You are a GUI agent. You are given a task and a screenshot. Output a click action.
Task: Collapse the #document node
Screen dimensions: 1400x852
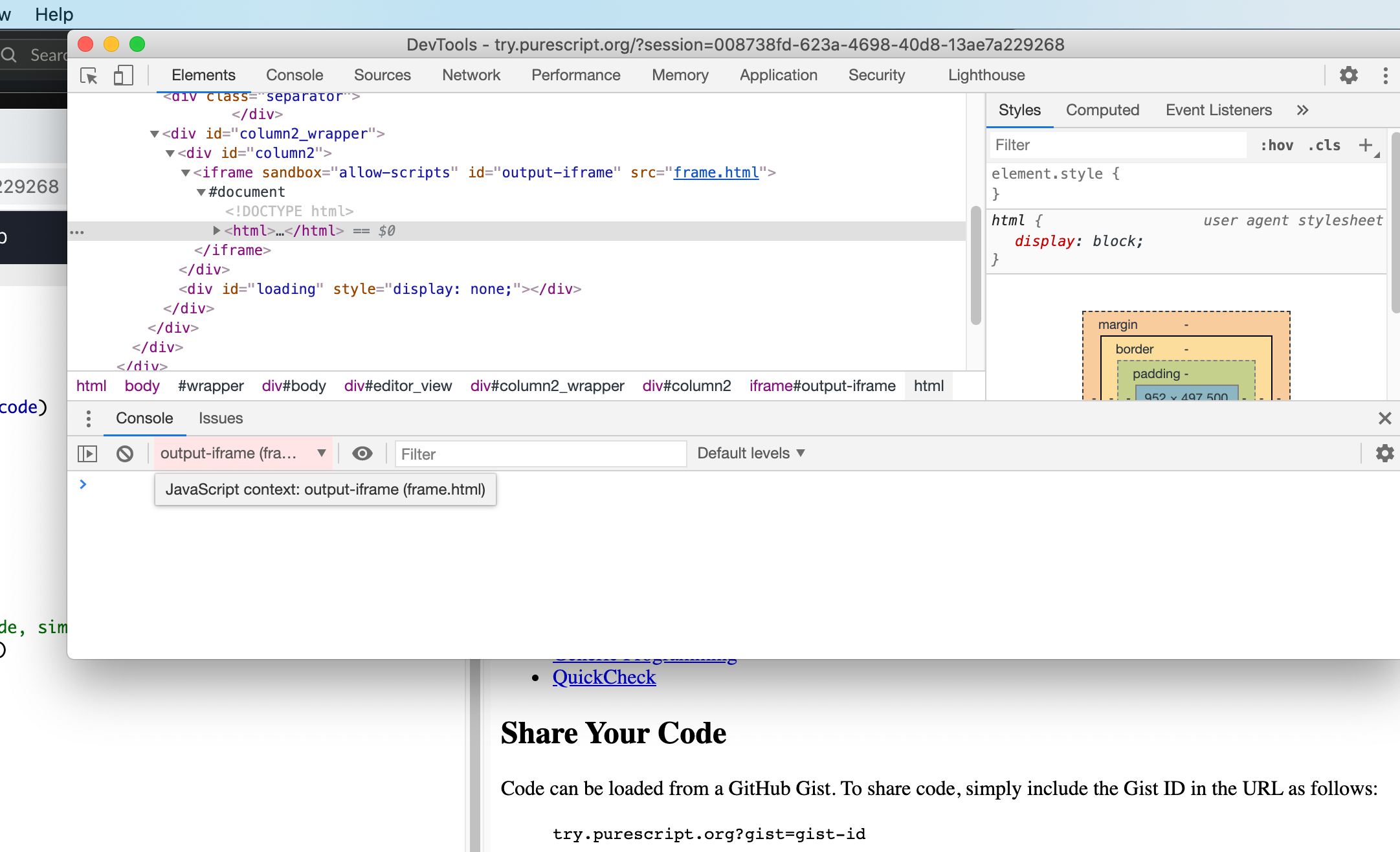pyautogui.click(x=201, y=192)
